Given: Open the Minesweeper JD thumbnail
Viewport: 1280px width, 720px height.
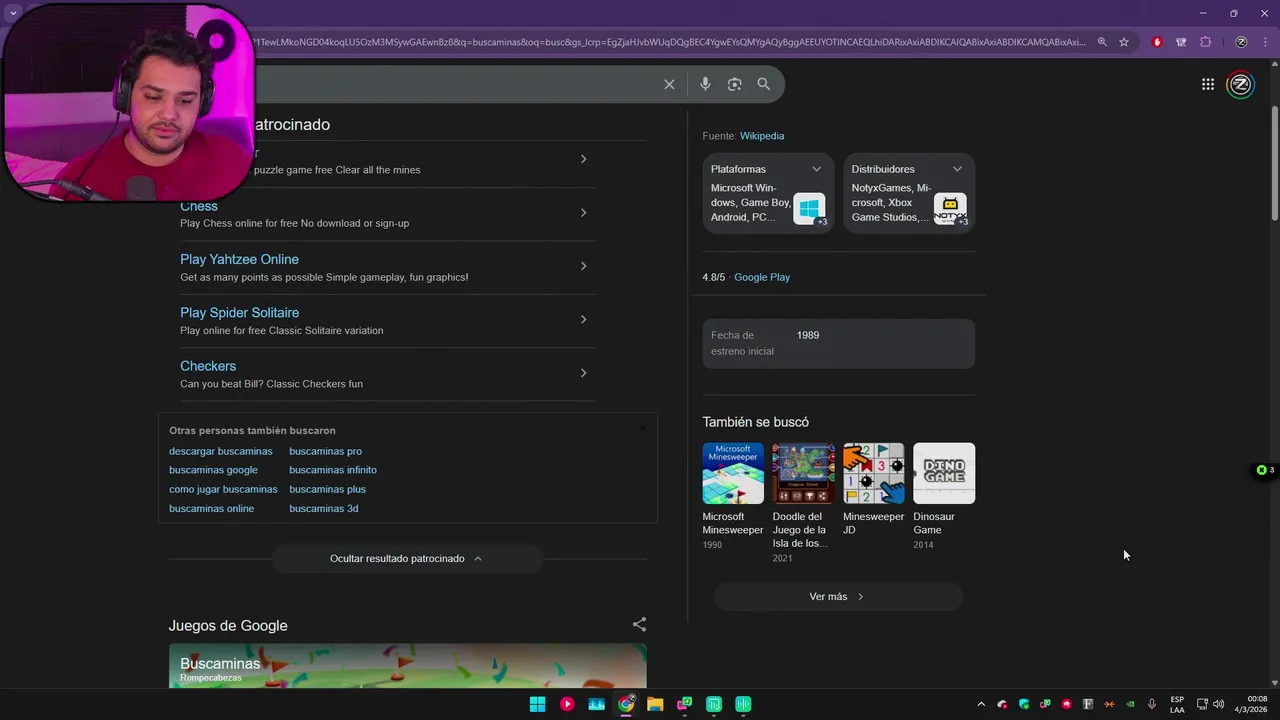Looking at the screenshot, I should click(874, 473).
